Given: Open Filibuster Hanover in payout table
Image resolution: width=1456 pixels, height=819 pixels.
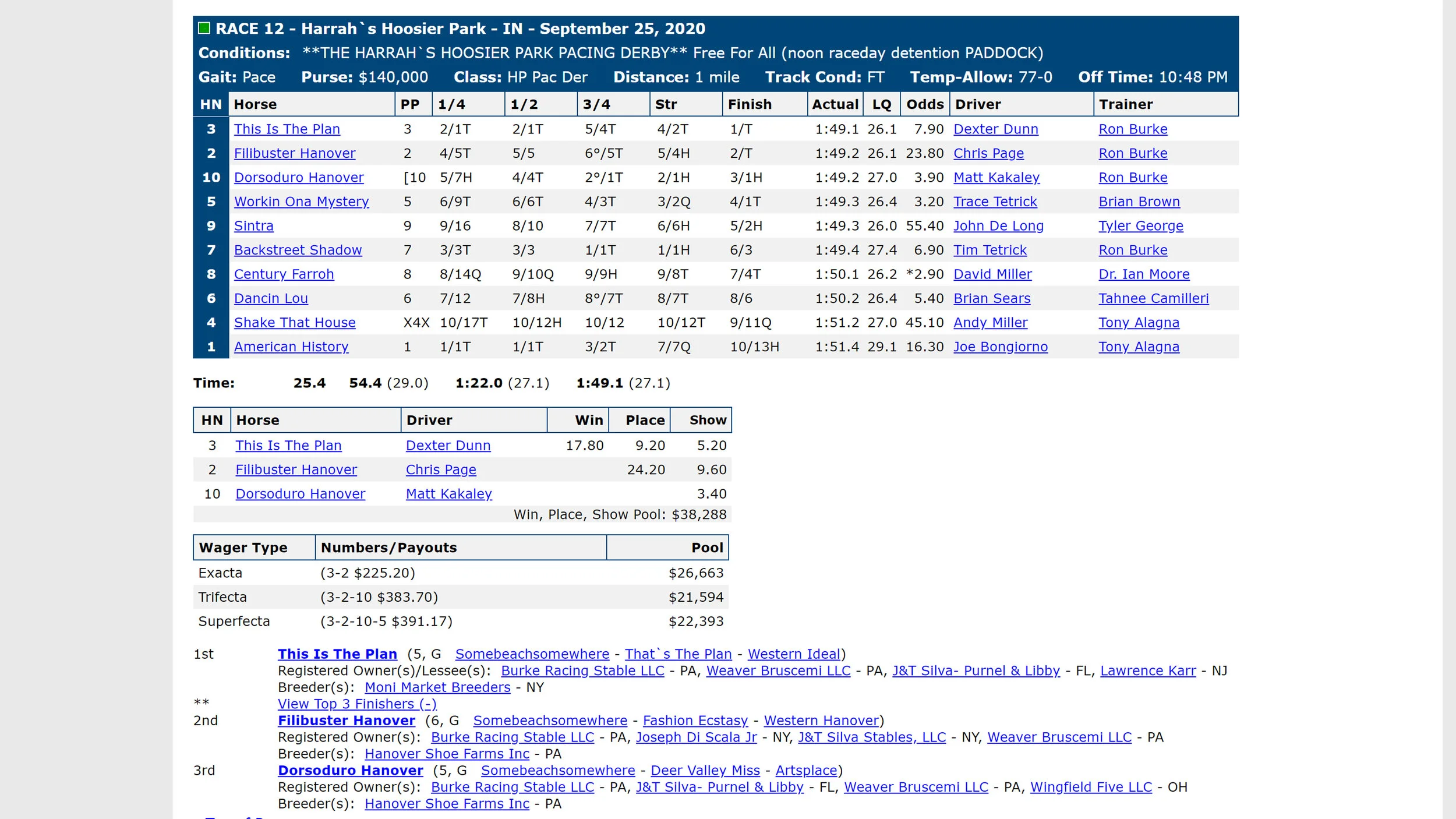Looking at the screenshot, I should pyautogui.click(x=296, y=469).
